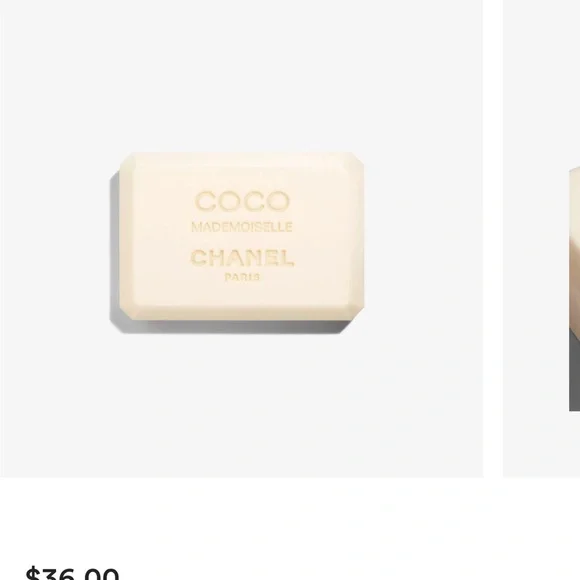Click the grey background above the soap
The image size is (580, 580).
click(x=241, y=74)
